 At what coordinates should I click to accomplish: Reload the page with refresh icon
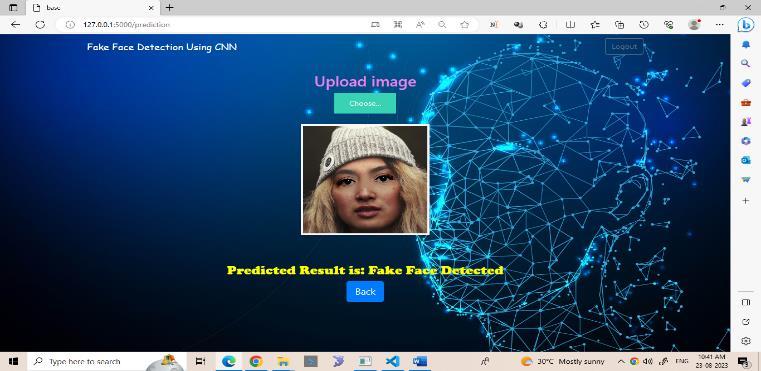pos(40,25)
